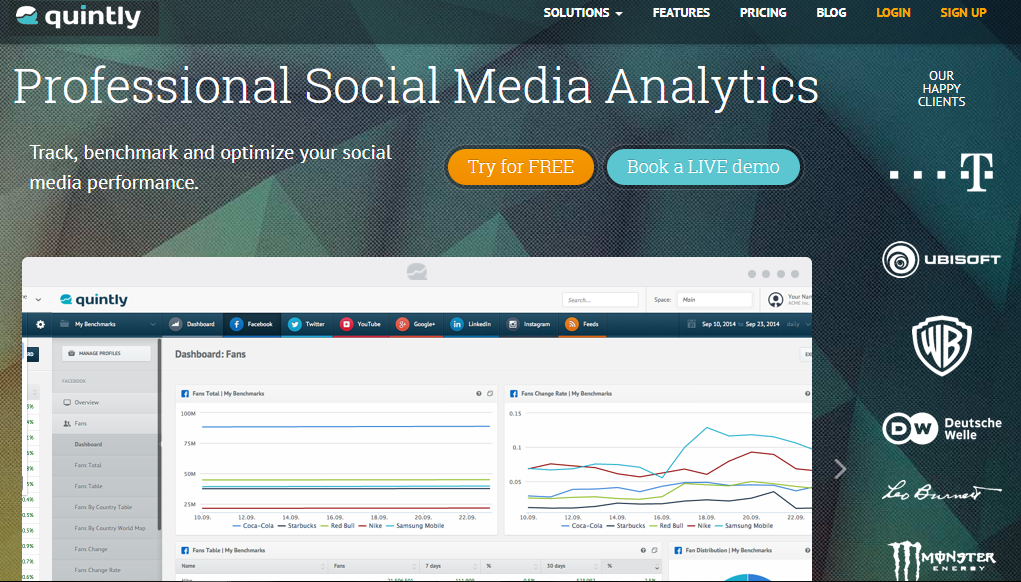
Task: Click the settings gear icon in dashboard
Action: (x=41, y=324)
